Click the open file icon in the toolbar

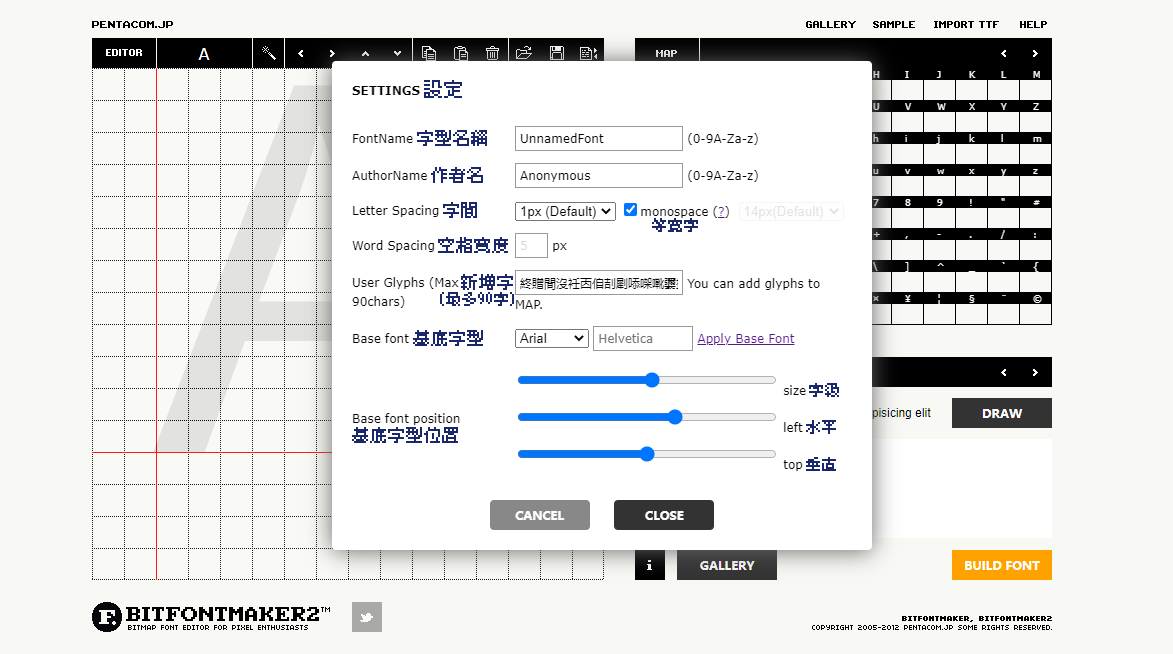[x=525, y=52]
